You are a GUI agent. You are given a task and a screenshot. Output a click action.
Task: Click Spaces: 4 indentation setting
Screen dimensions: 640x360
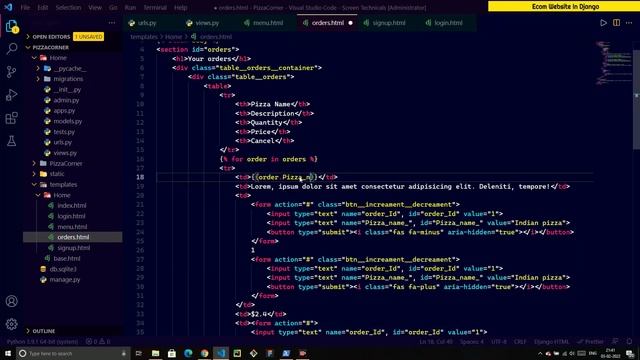(471, 342)
